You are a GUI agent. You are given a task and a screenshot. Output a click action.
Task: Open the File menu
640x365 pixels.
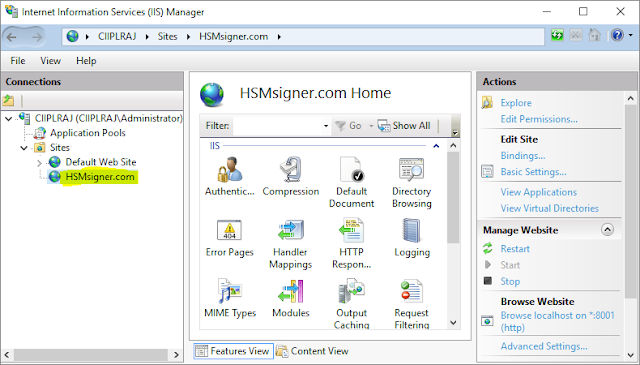click(x=18, y=61)
